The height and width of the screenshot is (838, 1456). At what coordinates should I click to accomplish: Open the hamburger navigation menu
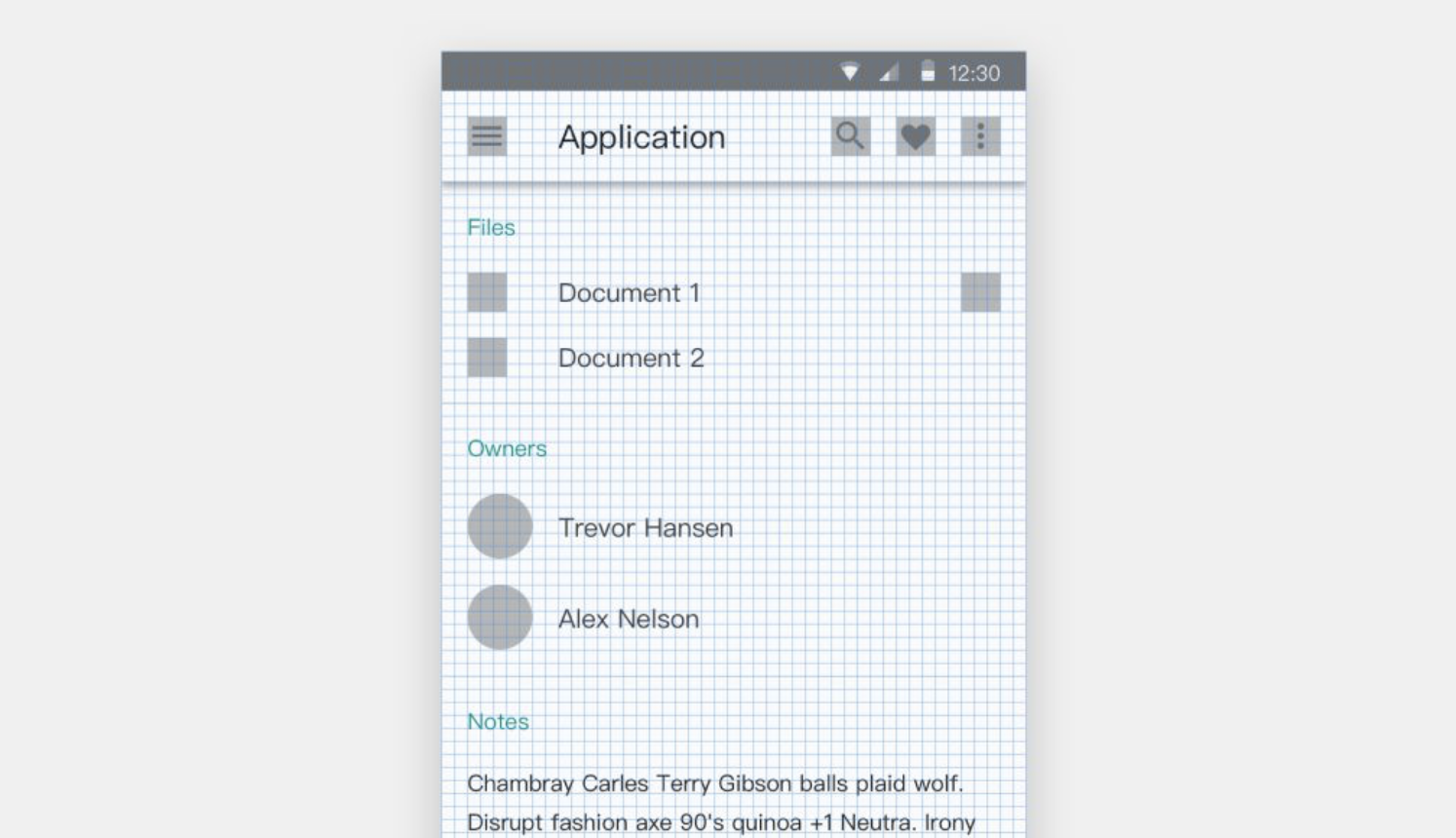pyautogui.click(x=486, y=136)
